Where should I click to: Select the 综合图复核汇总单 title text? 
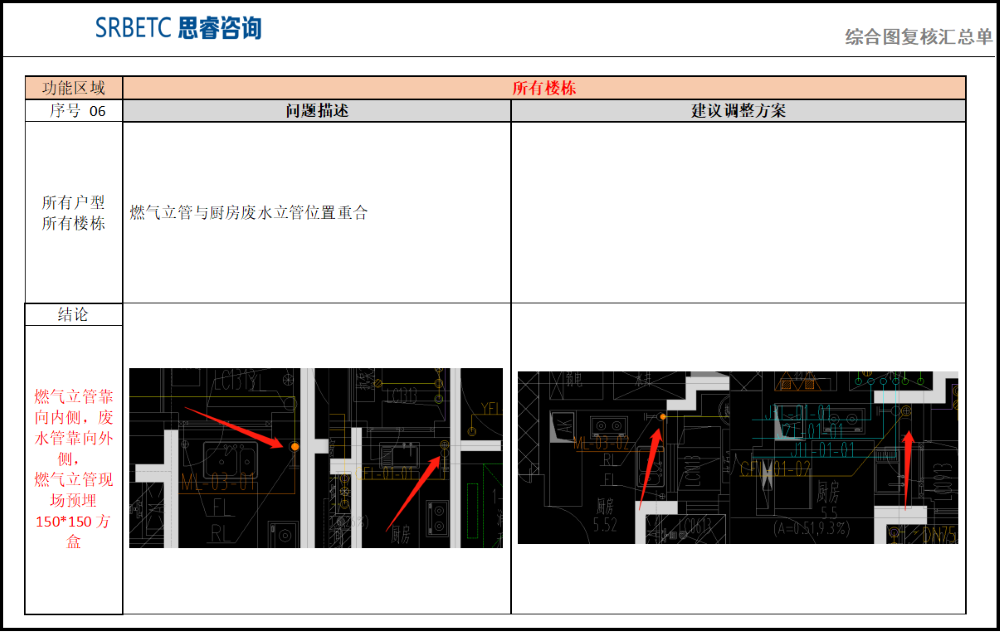click(x=918, y=36)
